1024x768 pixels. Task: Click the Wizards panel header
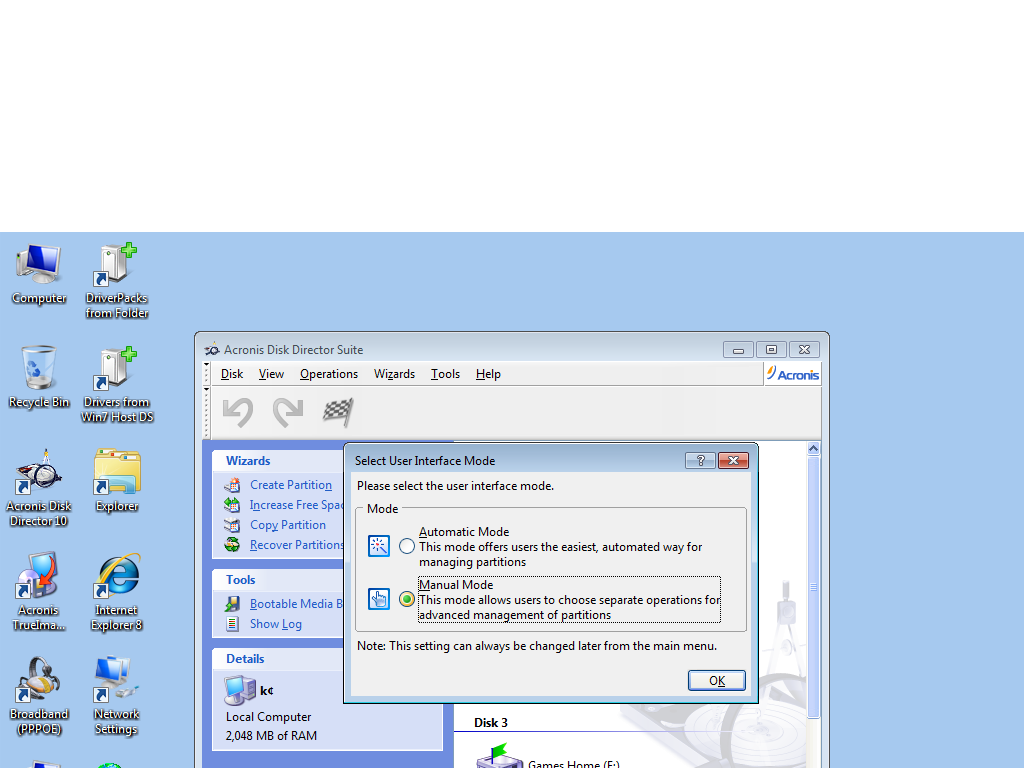click(x=278, y=461)
